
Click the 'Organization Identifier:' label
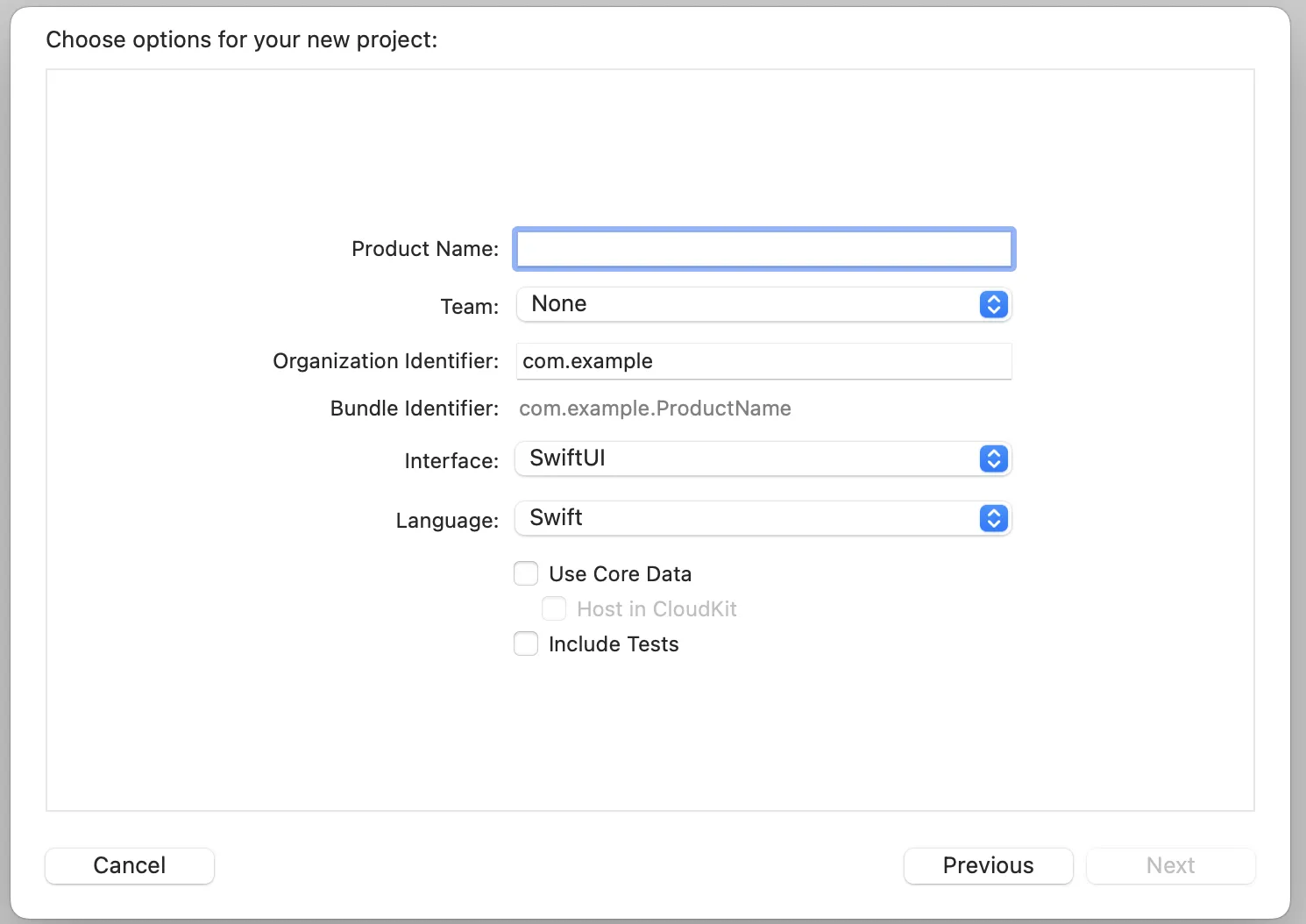386,361
